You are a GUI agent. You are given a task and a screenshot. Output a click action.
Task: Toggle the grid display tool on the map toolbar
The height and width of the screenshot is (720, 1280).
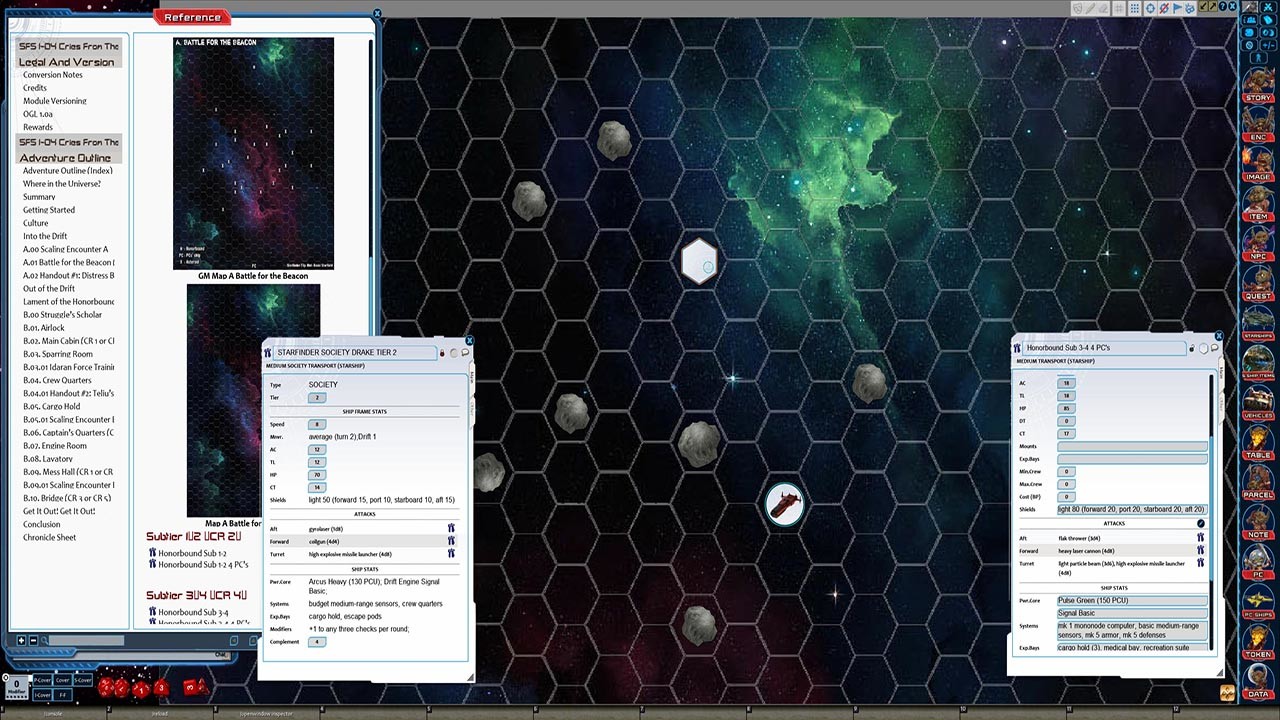click(x=1118, y=9)
